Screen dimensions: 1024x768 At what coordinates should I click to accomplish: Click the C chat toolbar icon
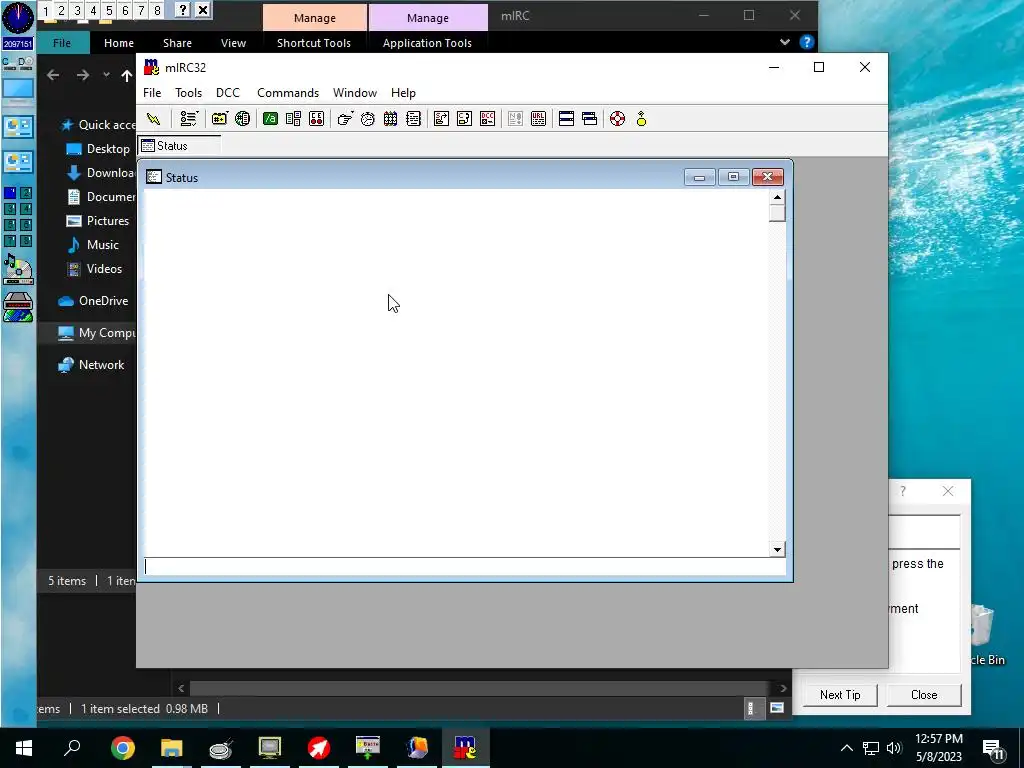[x=464, y=119]
